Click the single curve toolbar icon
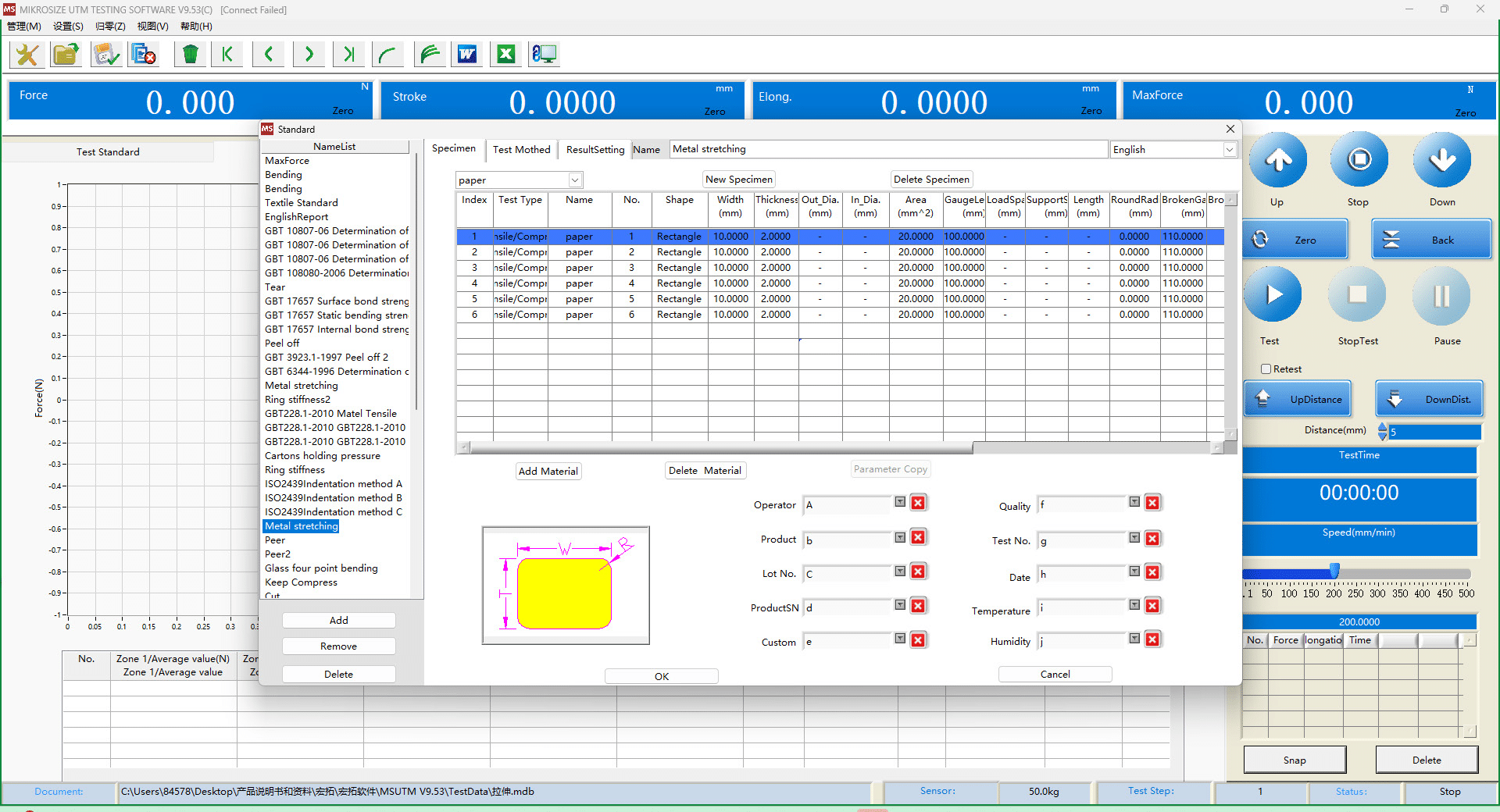Screen dimensions: 1500x812 tap(387, 55)
